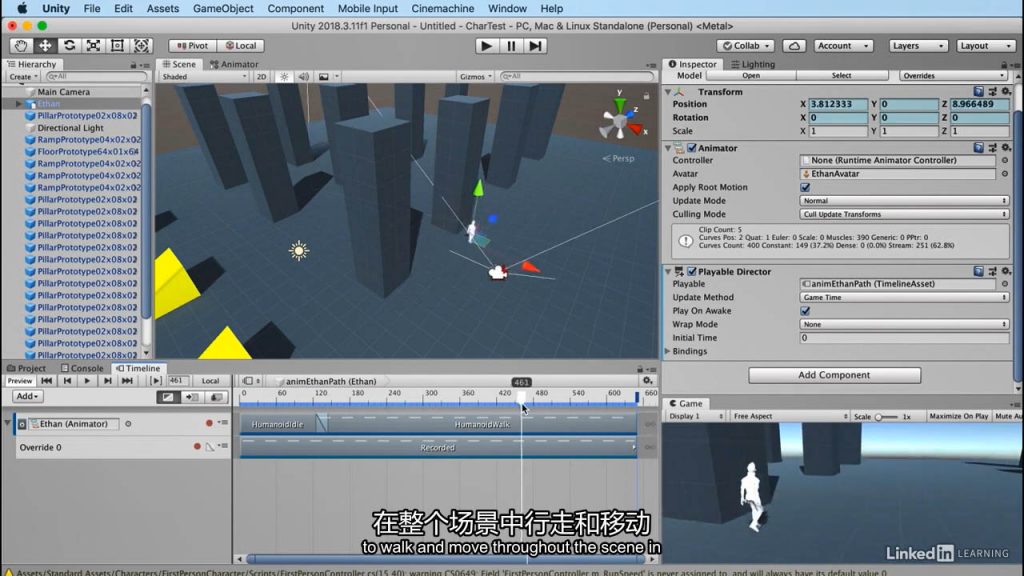Toggle the 2D scene view mode
The width and height of the screenshot is (1024, 576).
(261, 76)
